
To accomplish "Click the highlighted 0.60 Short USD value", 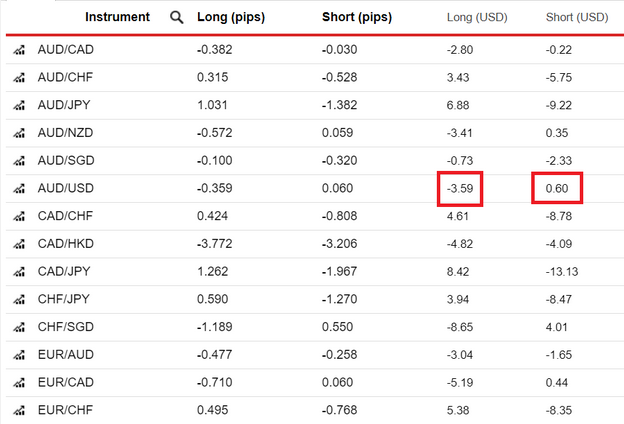I will click(557, 187).
